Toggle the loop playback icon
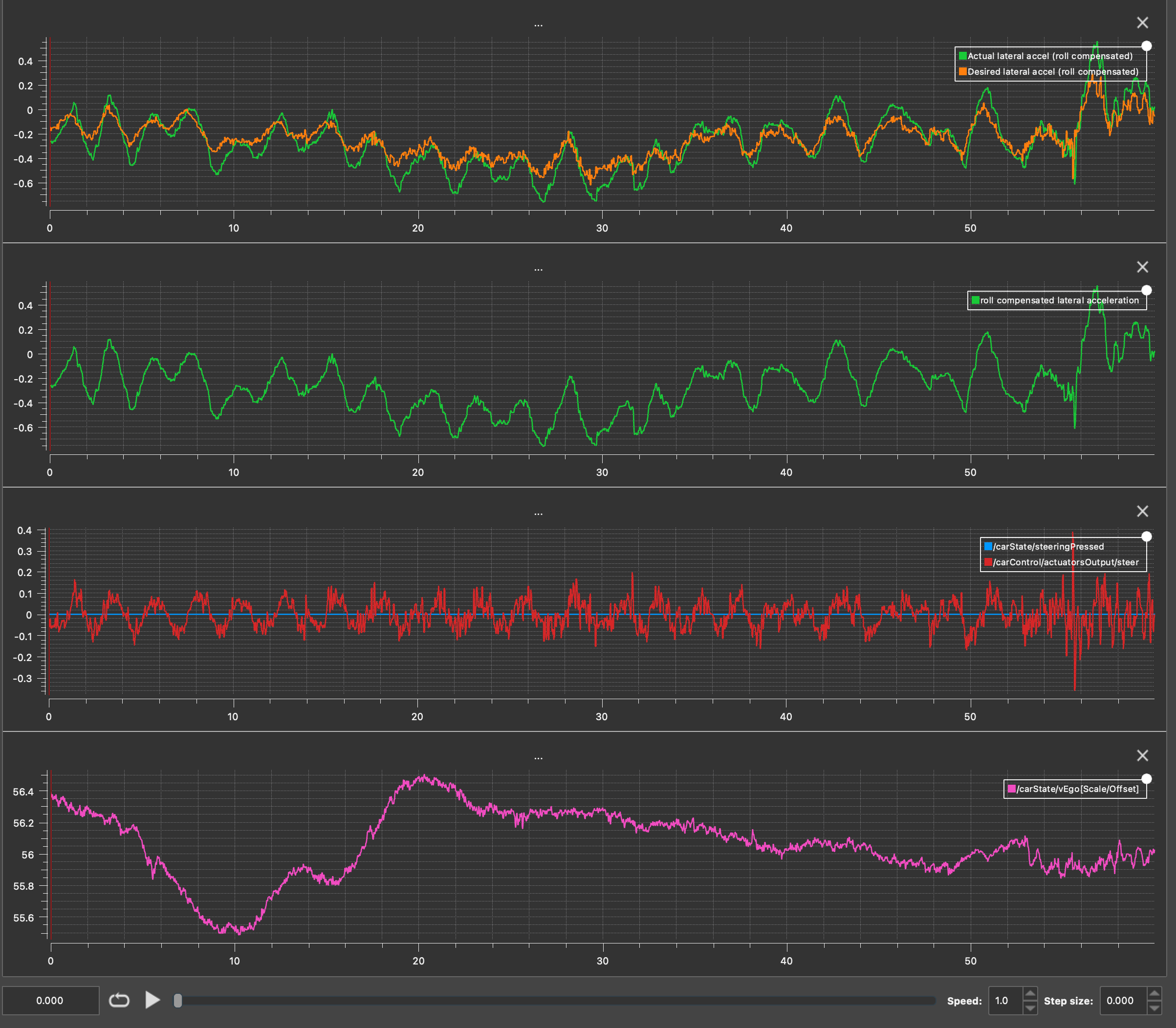 click(x=119, y=1001)
